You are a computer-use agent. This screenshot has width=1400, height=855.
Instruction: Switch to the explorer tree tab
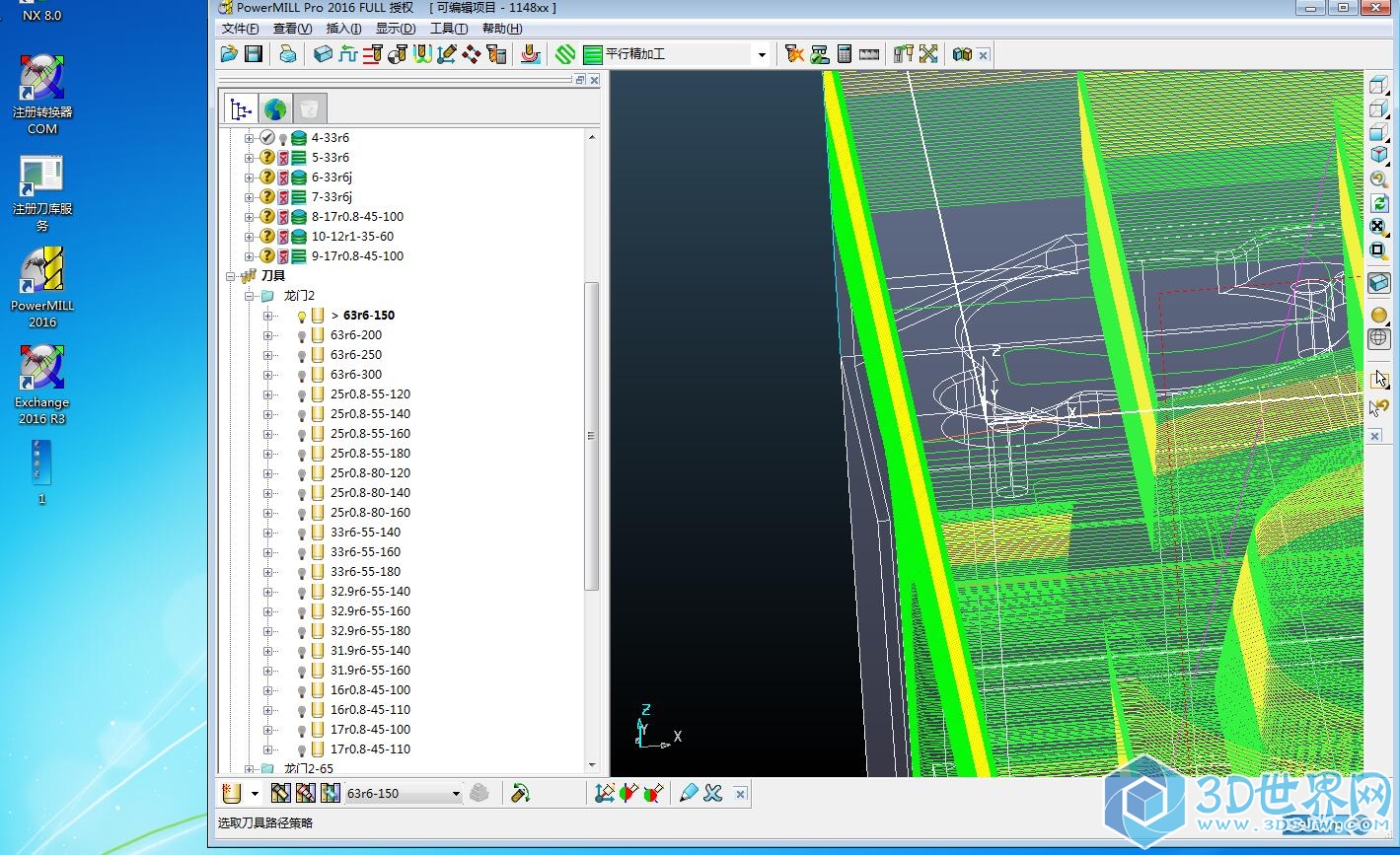pyautogui.click(x=241, y=108)
